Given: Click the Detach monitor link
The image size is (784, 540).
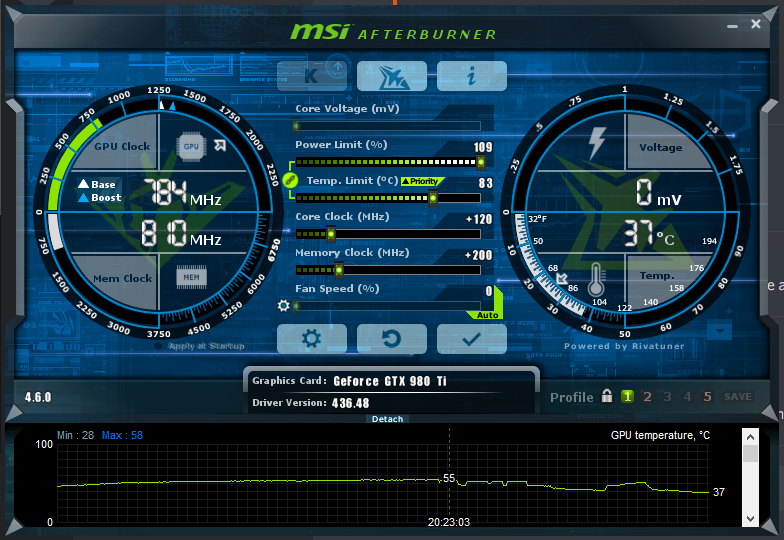Looking at the screenshot, I should pos(387,419).
